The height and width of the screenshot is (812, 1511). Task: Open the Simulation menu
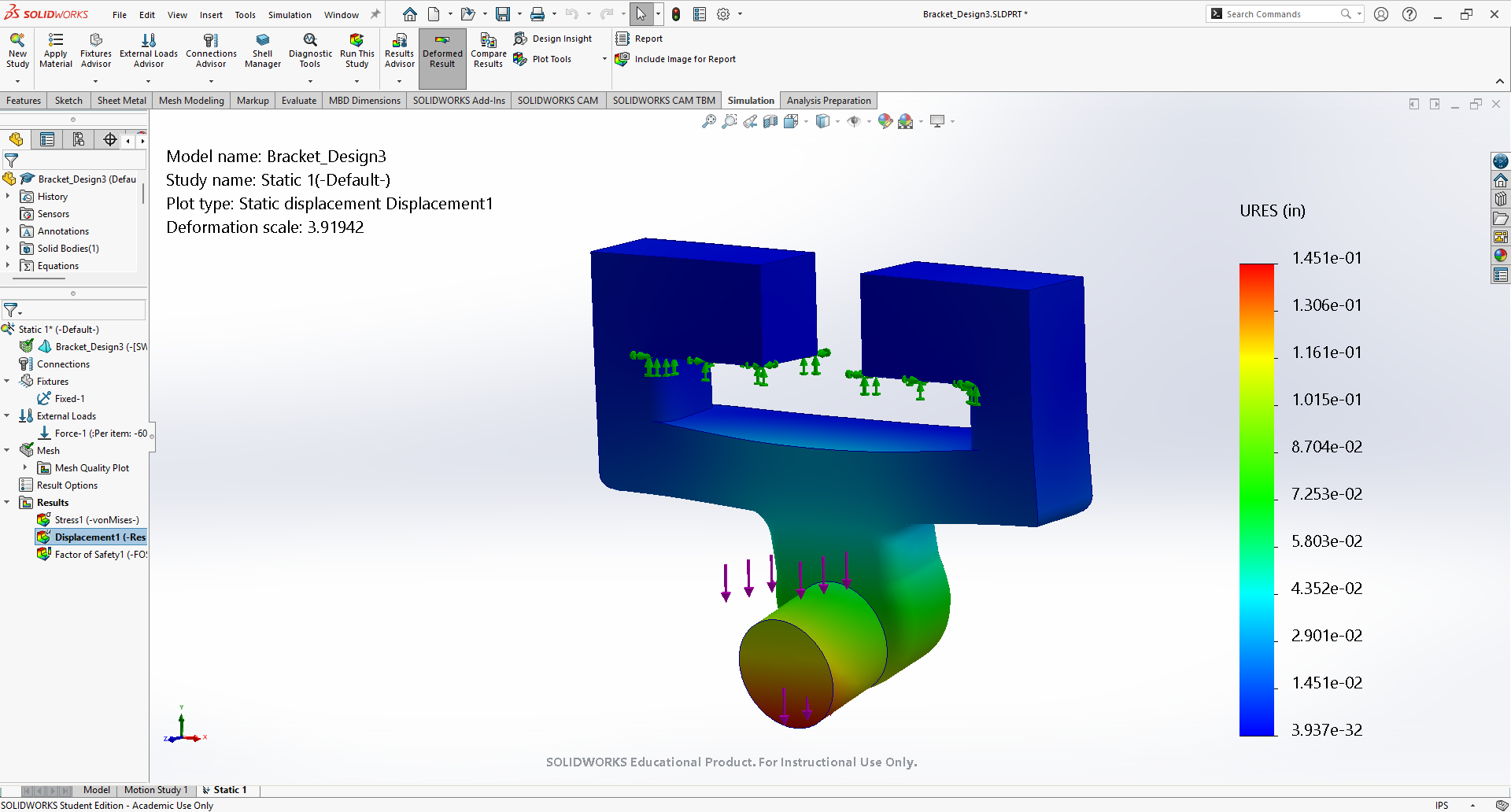pos(290,15)
